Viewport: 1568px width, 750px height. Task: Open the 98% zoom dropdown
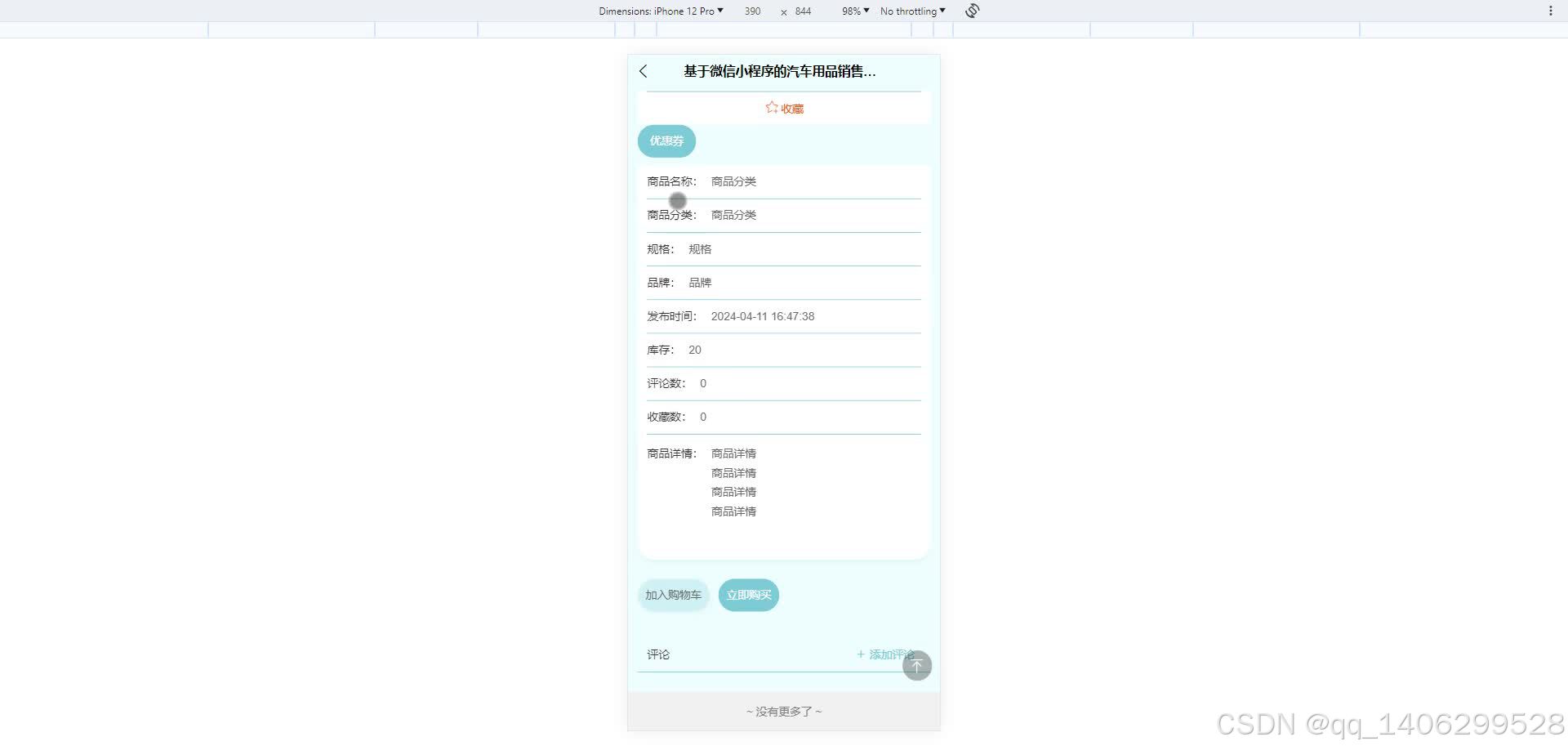(855, 11)
